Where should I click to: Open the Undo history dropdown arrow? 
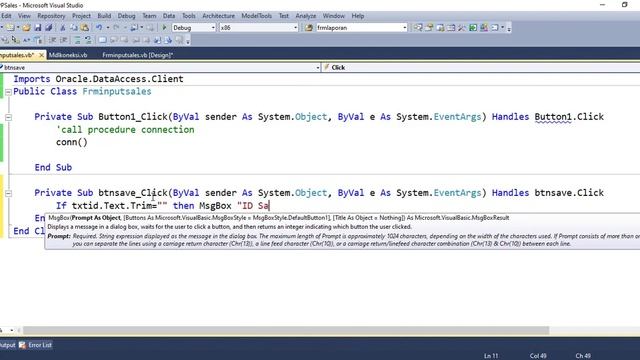coord(108,28)
